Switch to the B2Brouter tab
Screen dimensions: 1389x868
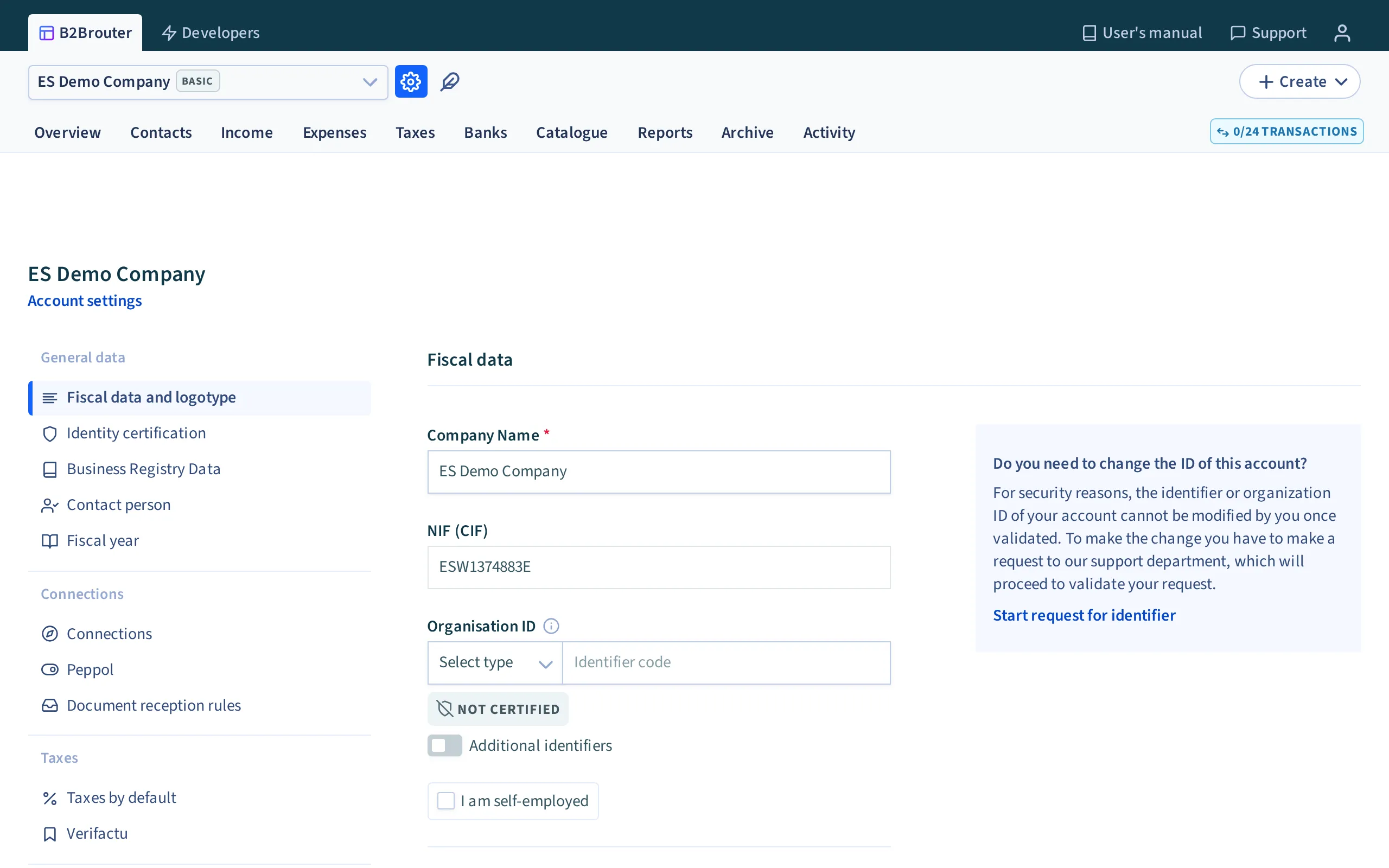point(85,33)
